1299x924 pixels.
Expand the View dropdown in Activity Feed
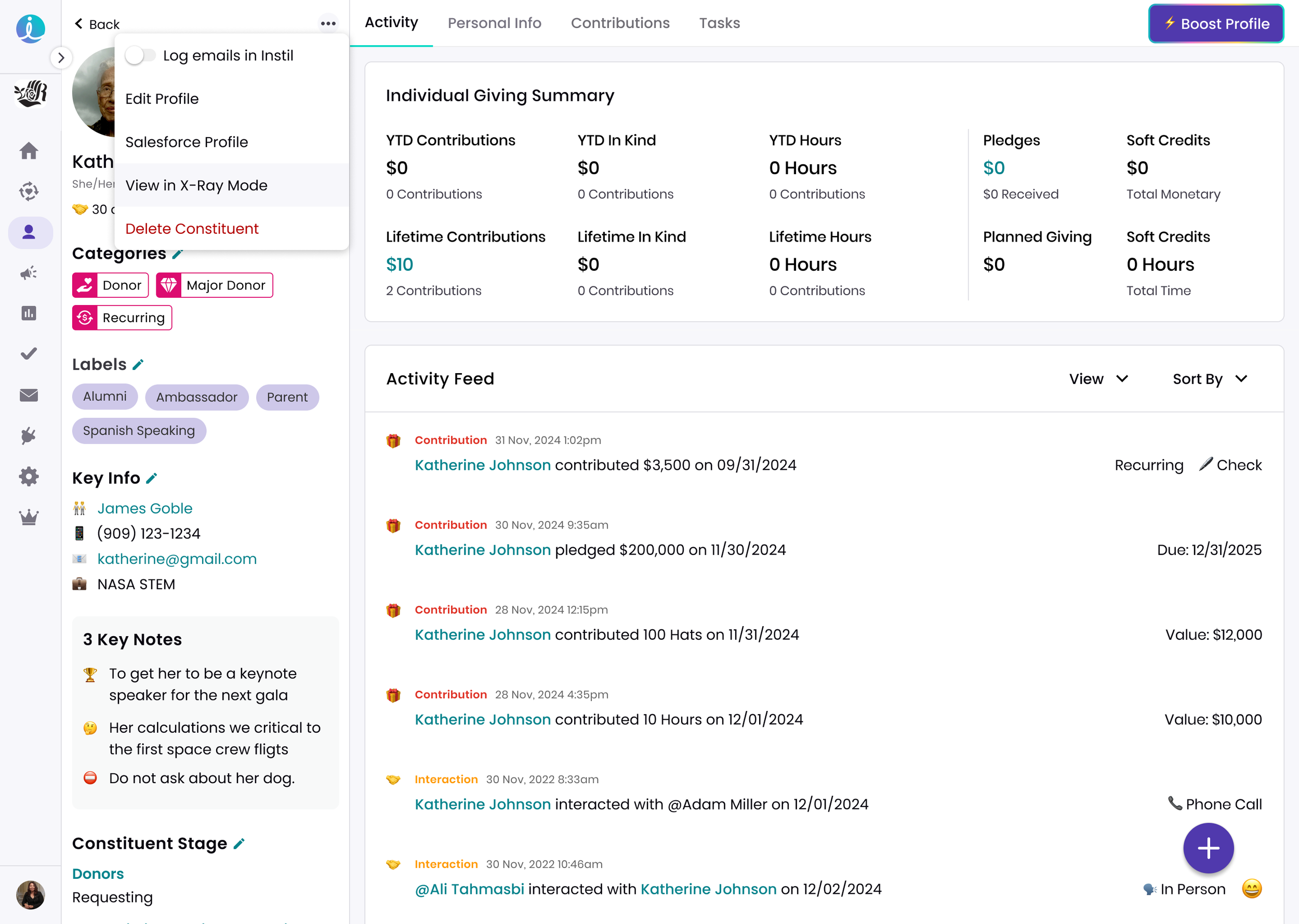[1098, 379]
